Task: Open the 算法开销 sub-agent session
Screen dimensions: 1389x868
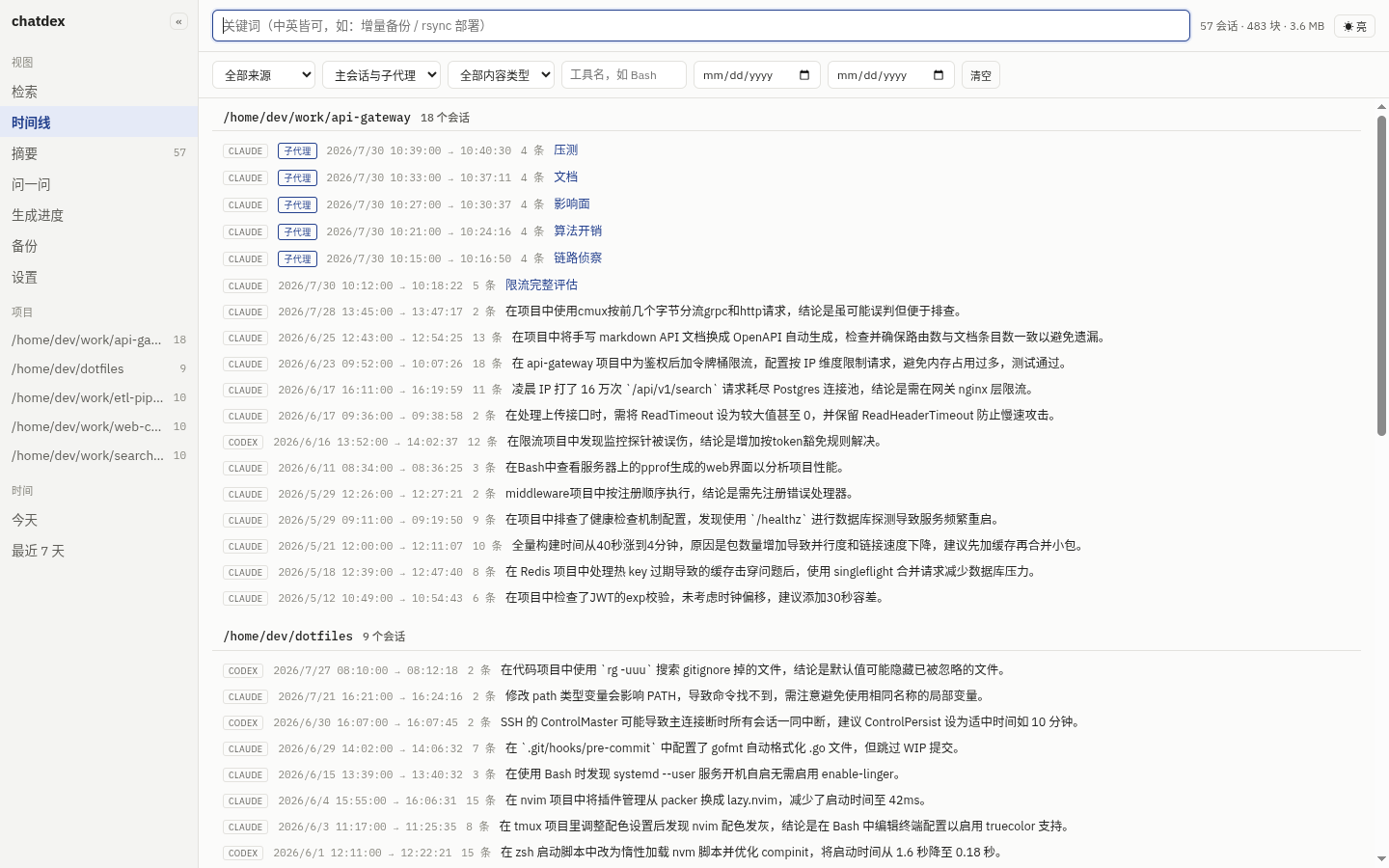Action: [x=577, y=231]
